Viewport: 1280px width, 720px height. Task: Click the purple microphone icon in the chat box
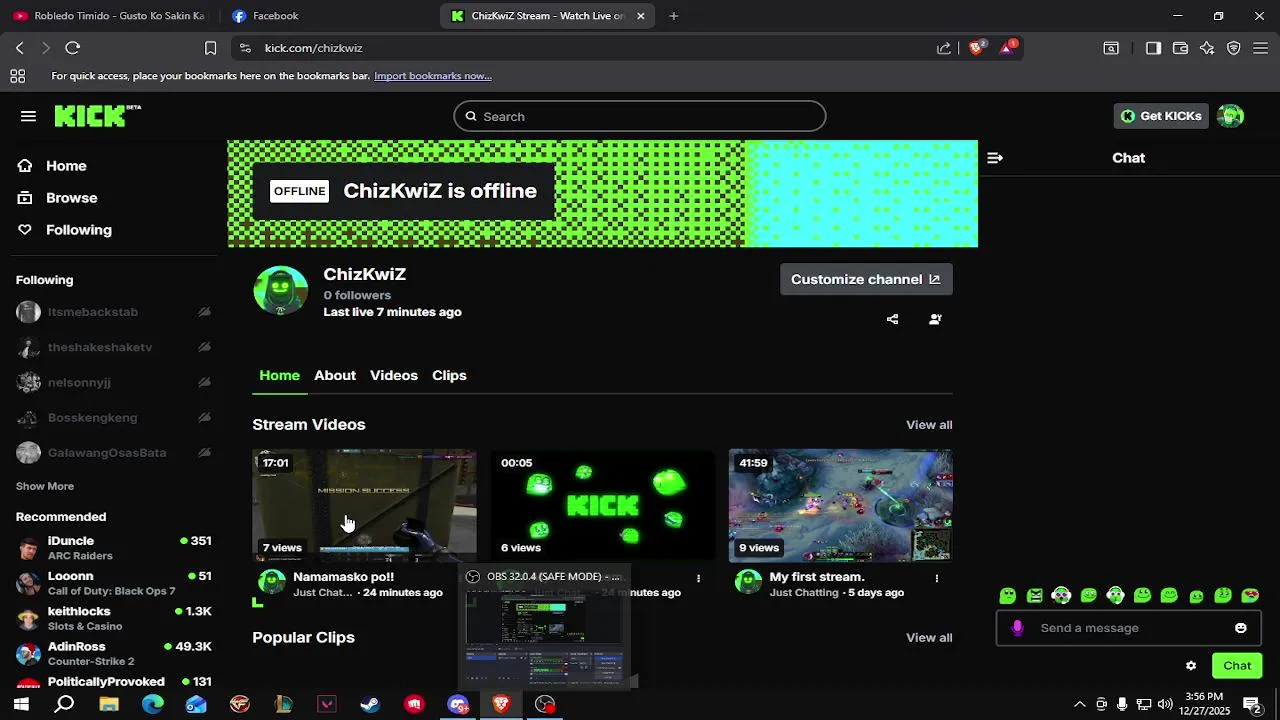pos(1018,628)
